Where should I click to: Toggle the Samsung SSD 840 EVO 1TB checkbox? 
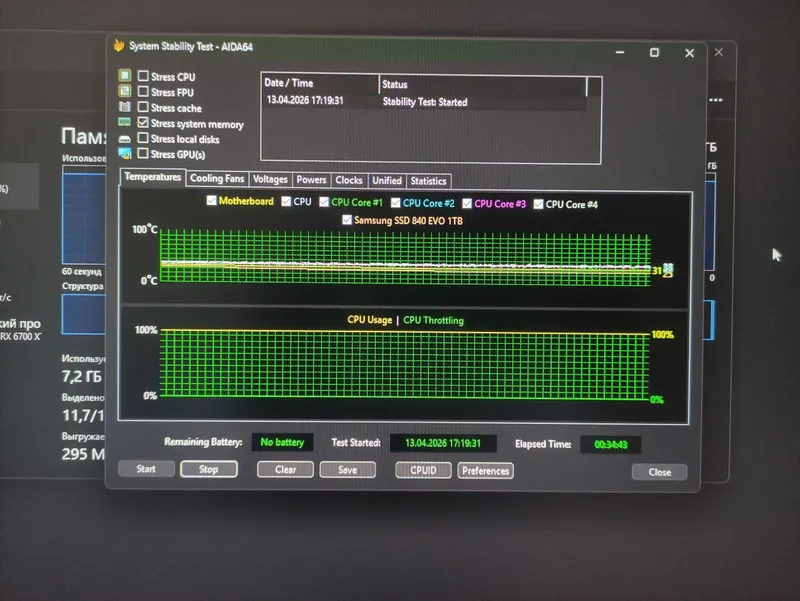pos(347,220)
